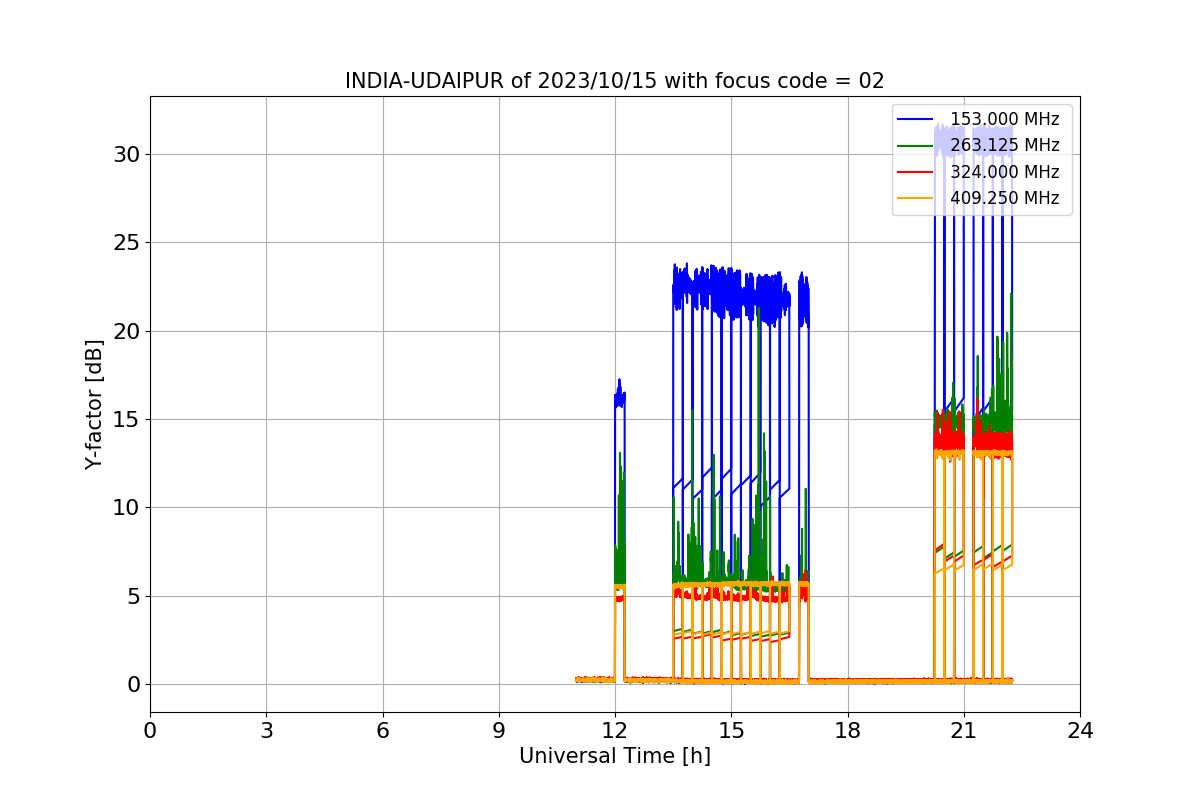
Task: Click the Universal Time [h] axis label
Action: [x=614, y=757]
